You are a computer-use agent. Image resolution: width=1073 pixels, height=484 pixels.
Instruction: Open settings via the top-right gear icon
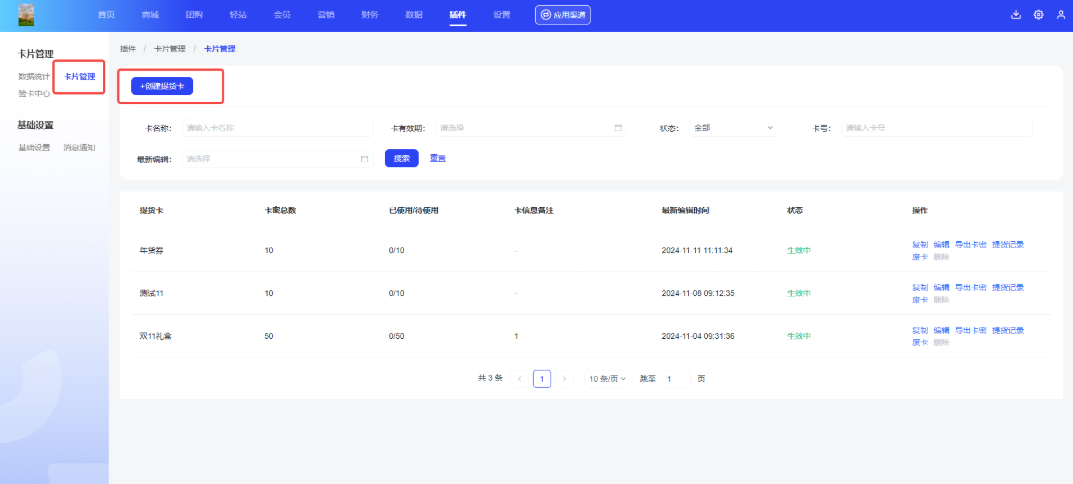pos(1038,15)
